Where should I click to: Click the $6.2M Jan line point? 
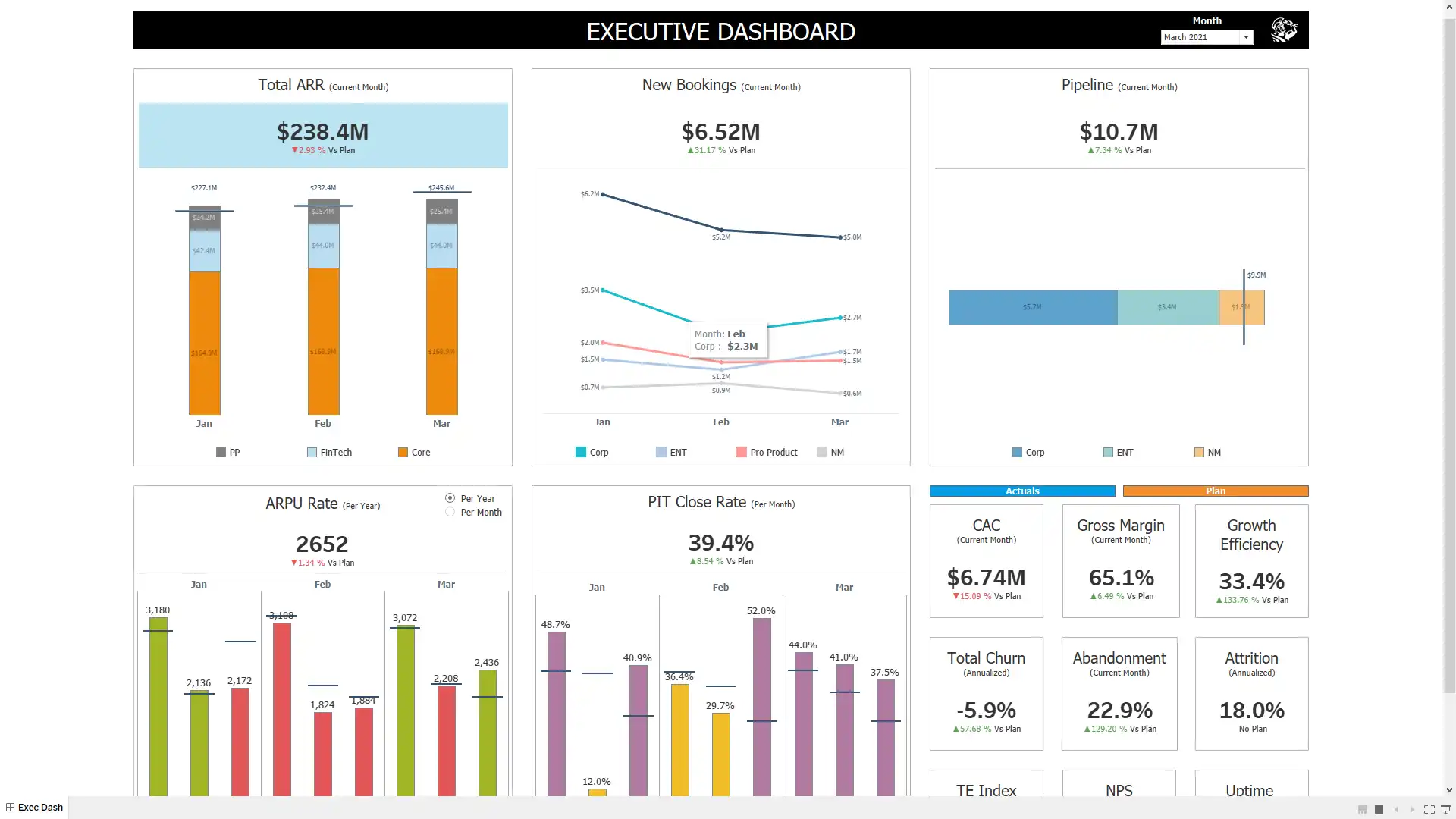pyautogui.click(x=603, y=195)
